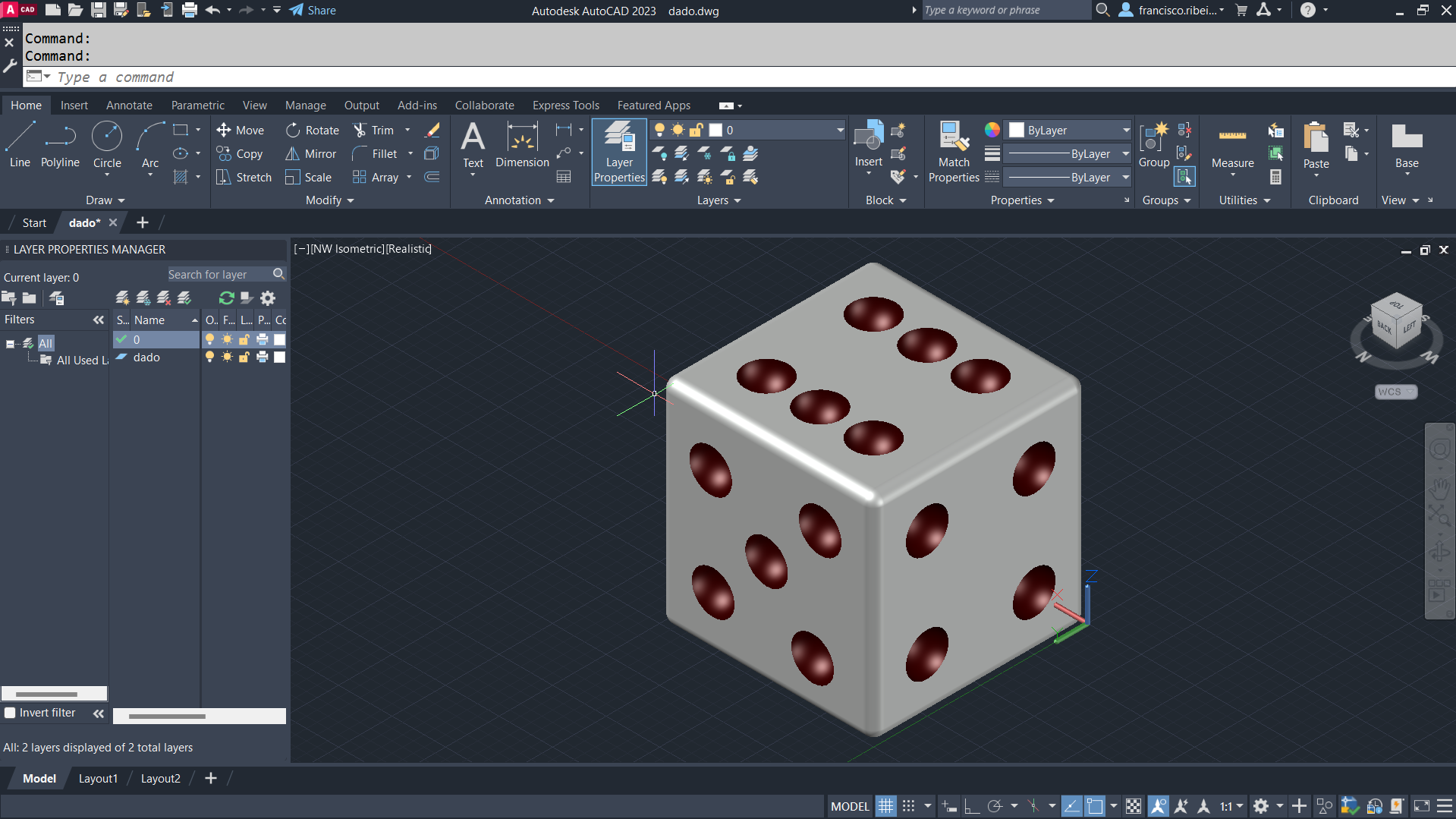The image size is (1456, 819).
Task: Toggle ortho mode in status bar
Action: 972,806
